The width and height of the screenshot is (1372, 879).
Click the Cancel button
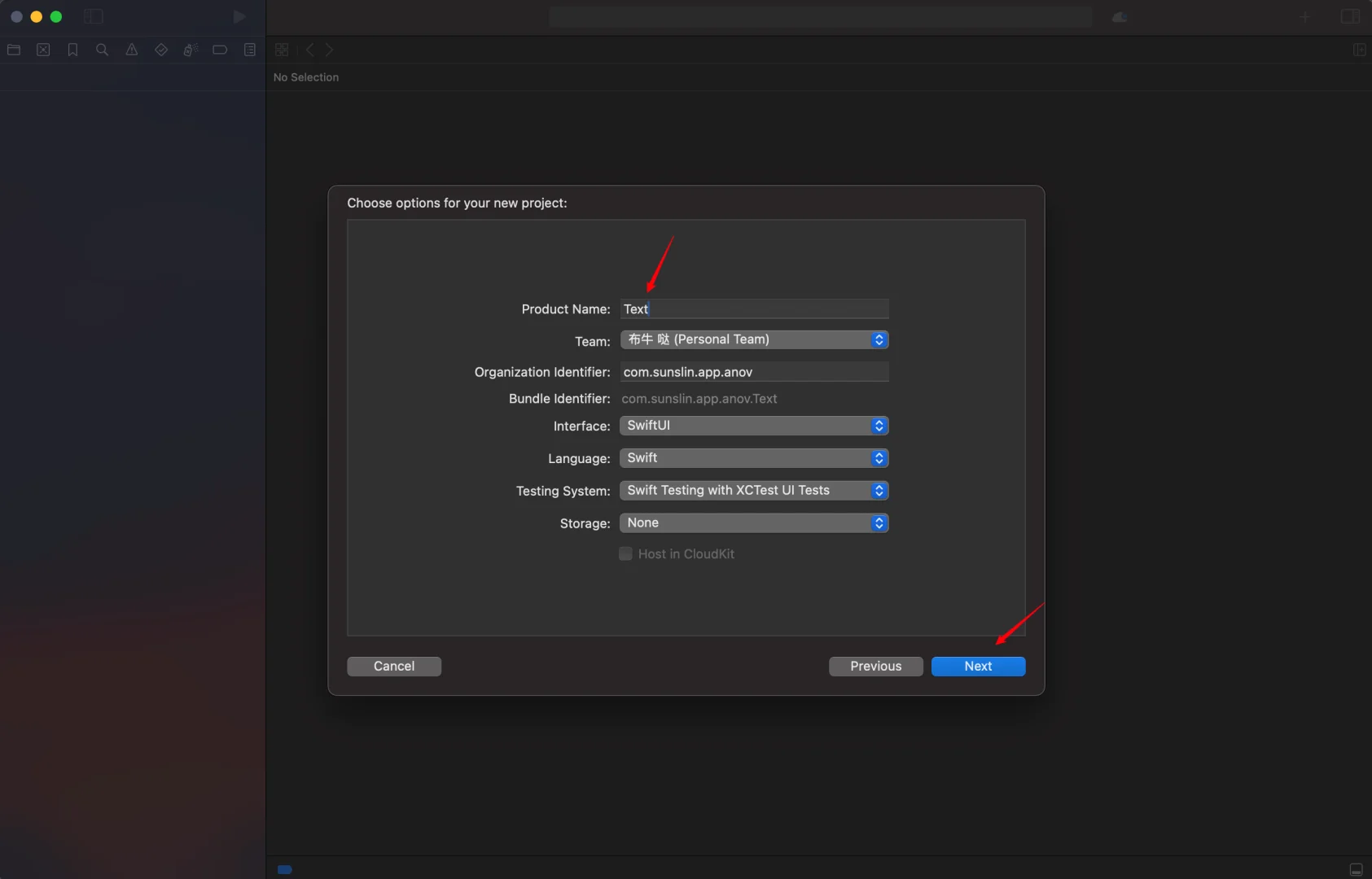(x=393, y=666)
